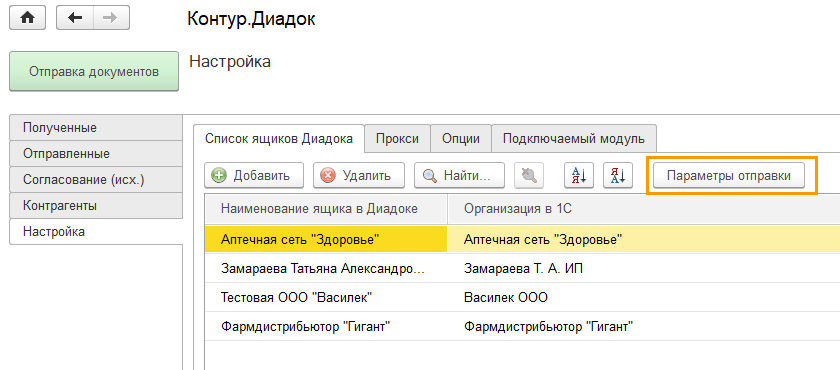Screen dimensions: 840x370
Task: Open the Согласование (исх.) section
Action: coord(96,180)
